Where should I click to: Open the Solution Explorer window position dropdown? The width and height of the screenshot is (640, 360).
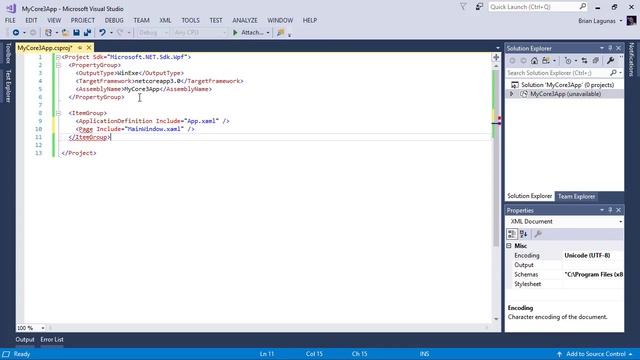[602, 48]
